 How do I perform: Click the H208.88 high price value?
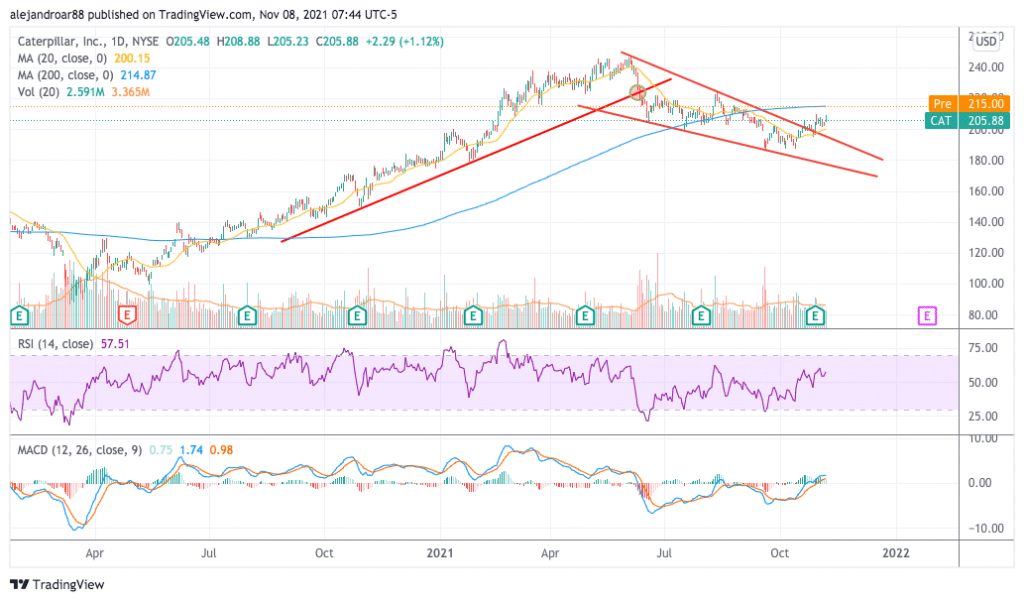[x=238, y=41]
